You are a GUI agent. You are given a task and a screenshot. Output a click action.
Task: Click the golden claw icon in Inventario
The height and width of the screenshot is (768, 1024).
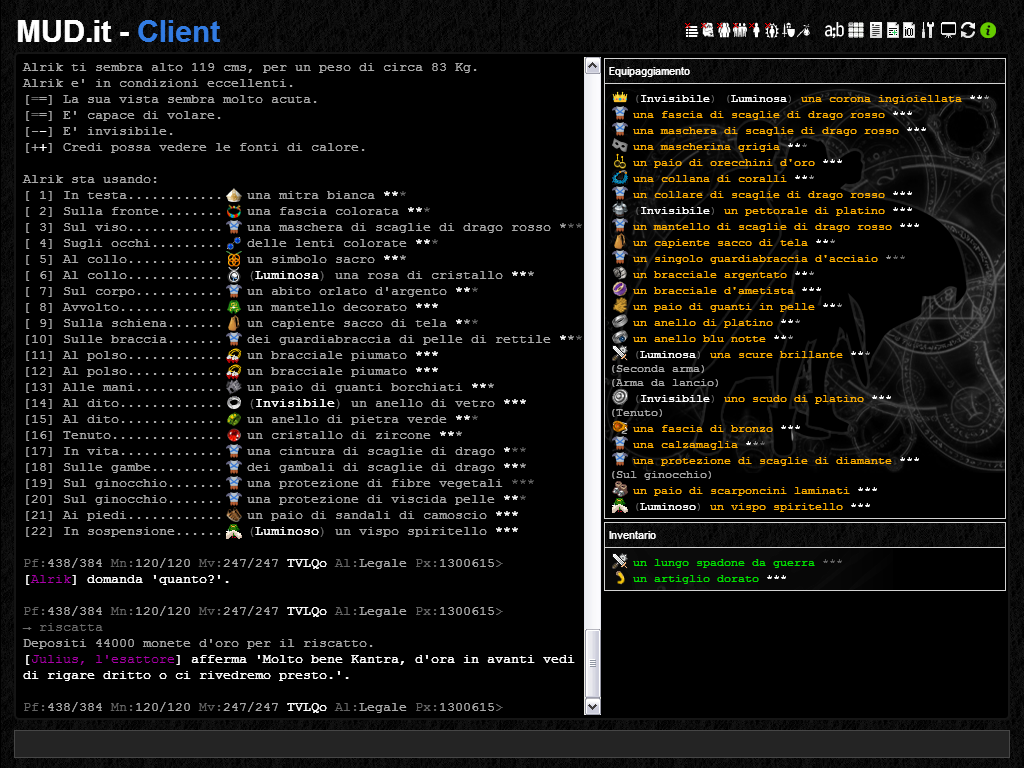point(620,578)
